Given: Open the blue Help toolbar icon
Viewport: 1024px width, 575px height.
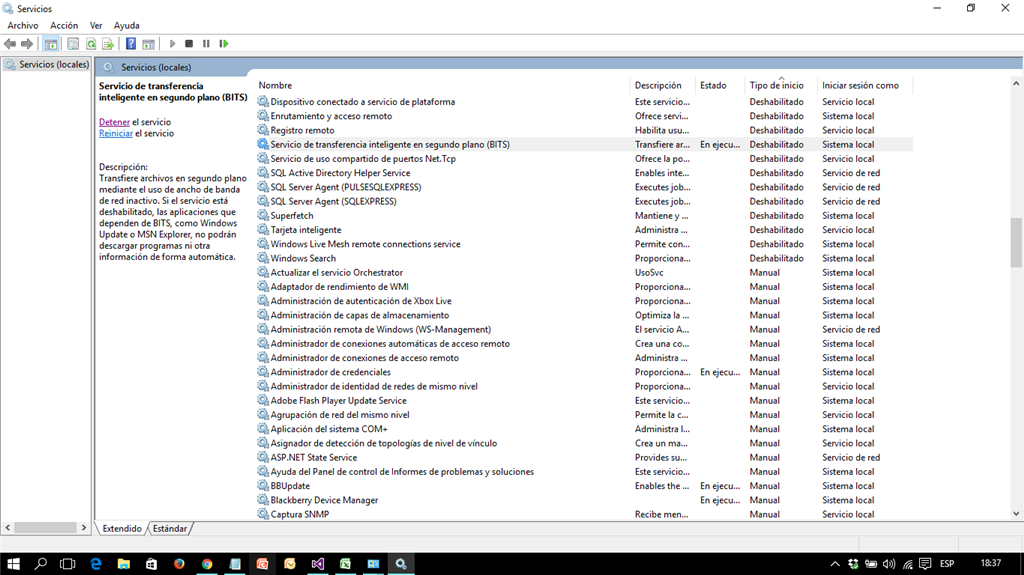Looking at the screenshot, I should 131,44.
